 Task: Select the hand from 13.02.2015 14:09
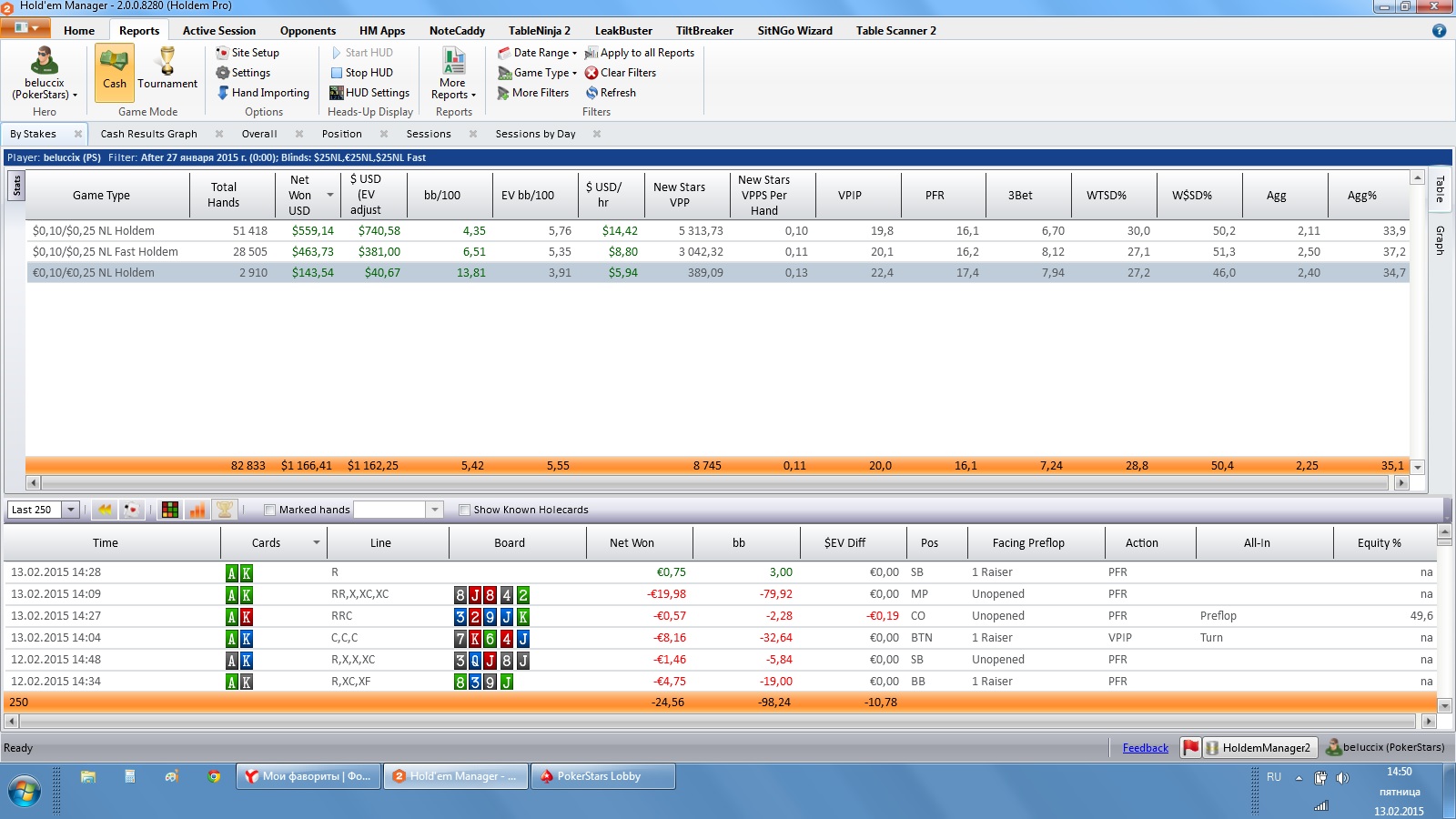coord(720,594)
